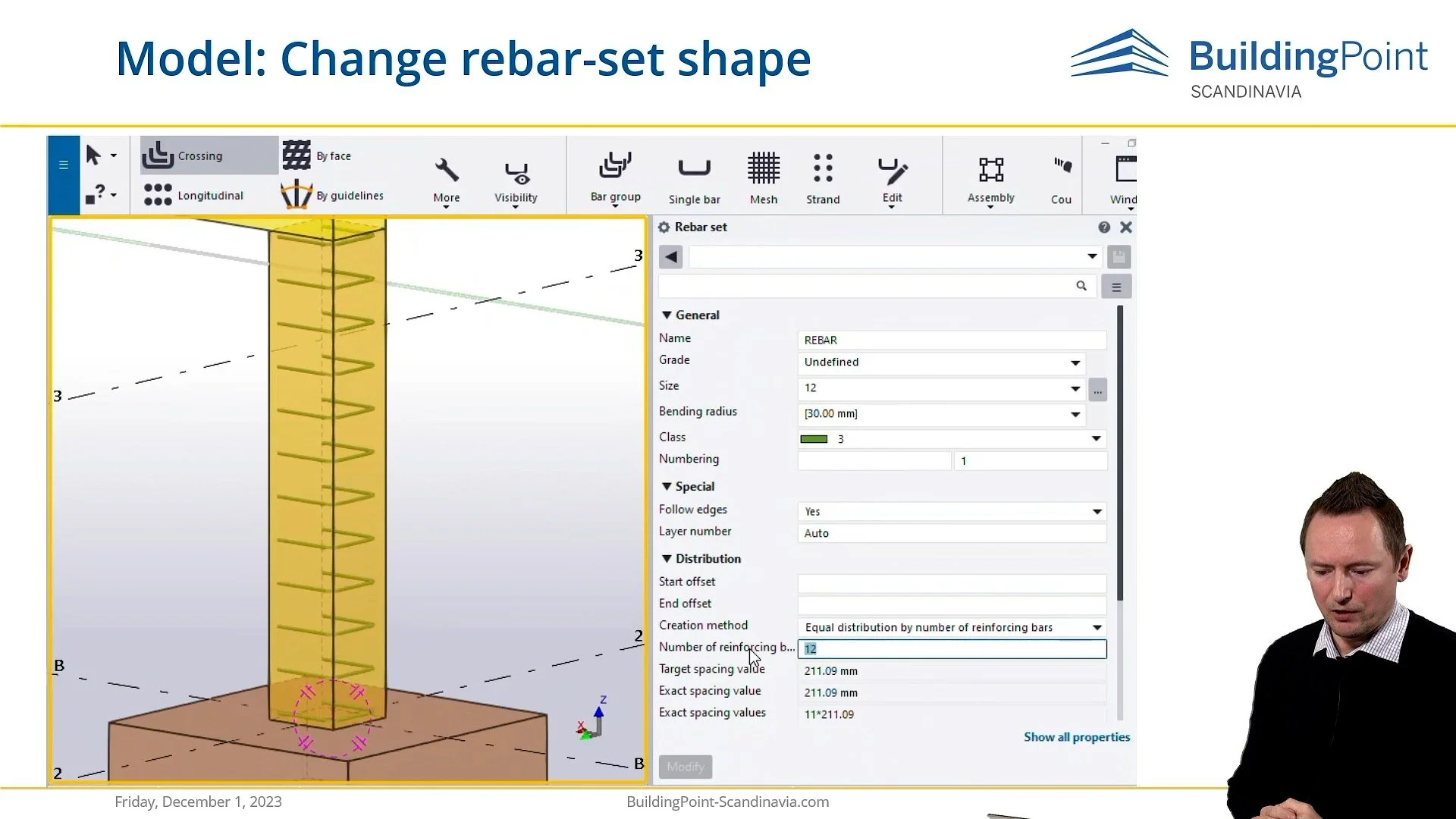The width and height of the screenshot is (1456, 819).
Task: Select the Strand tool
Action: click(x=823, y=179)
